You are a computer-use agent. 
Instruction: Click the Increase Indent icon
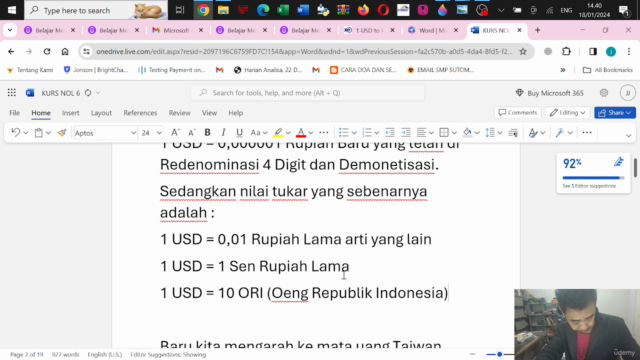406,133
